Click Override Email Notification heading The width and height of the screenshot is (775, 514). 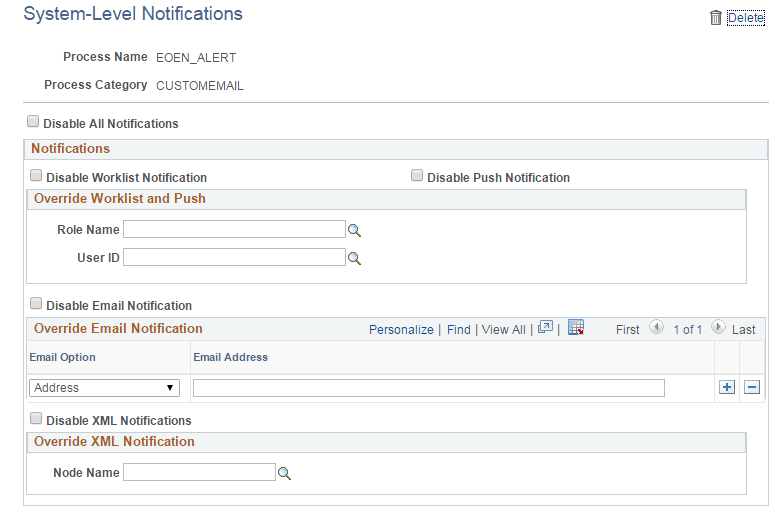[118, 329]
